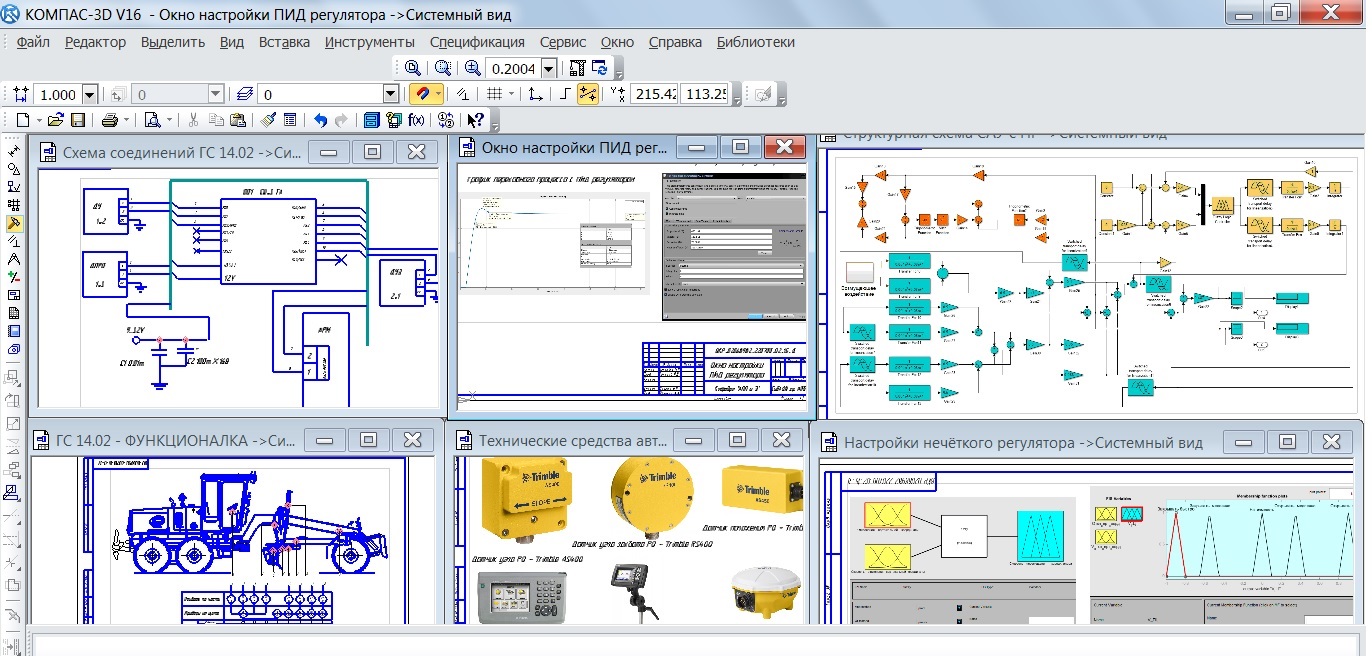Open the Справка menu
This screenshot has width=1372, height=656.
tap(675, 42)
